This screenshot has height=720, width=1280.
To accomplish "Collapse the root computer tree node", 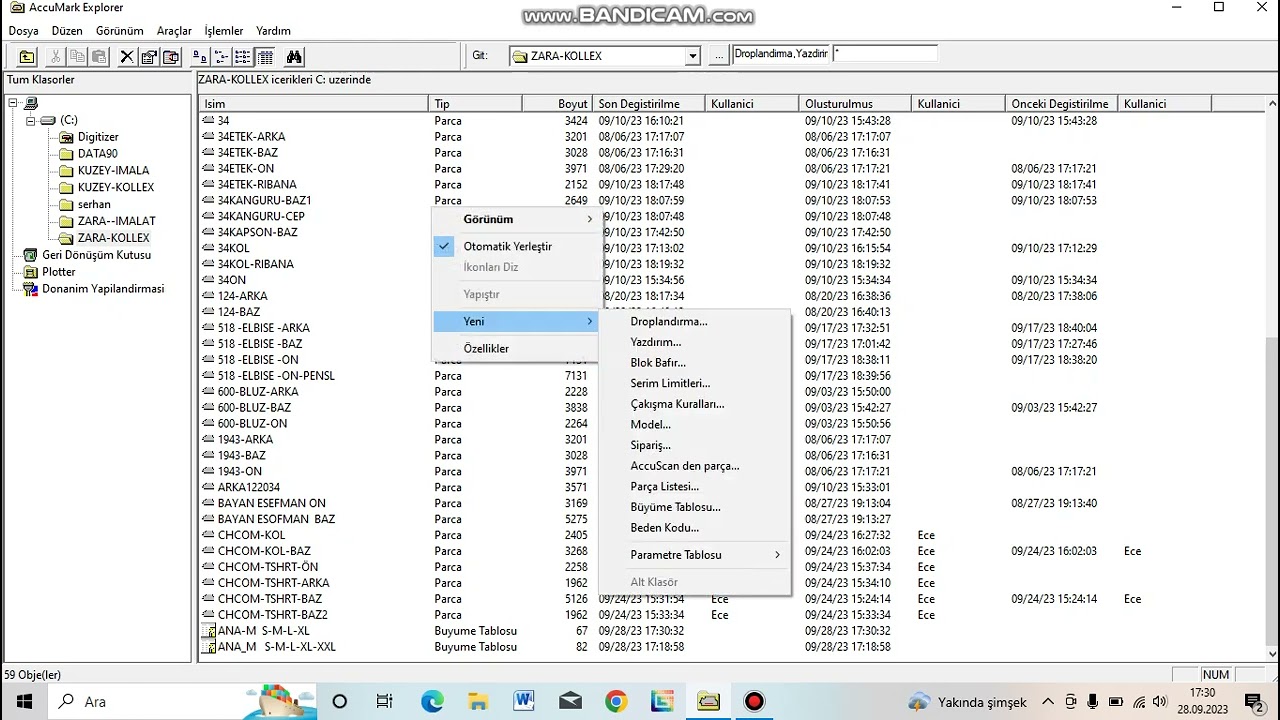I will 14,103.
